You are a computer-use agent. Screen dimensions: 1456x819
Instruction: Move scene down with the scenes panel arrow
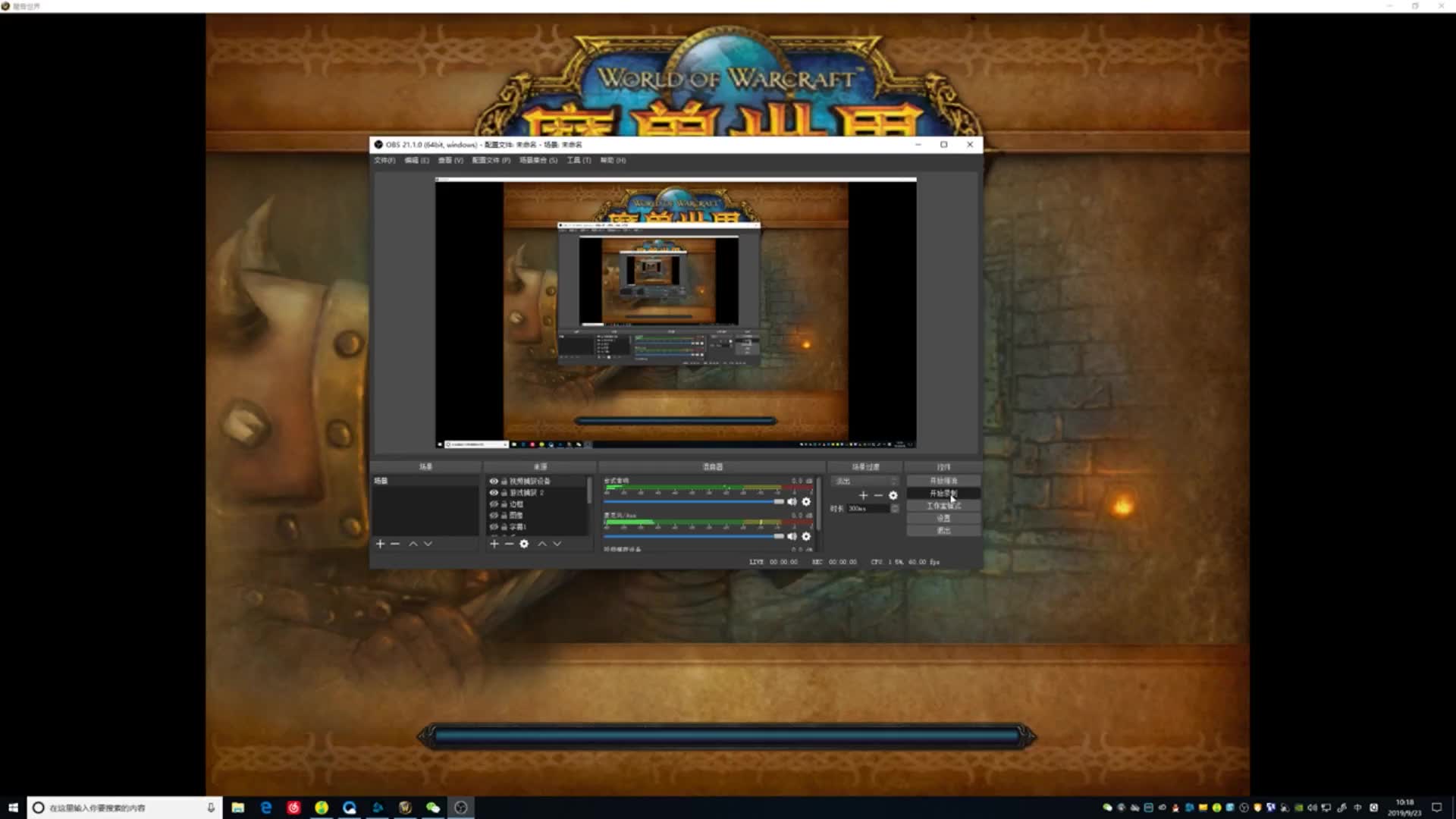[428, 544]
